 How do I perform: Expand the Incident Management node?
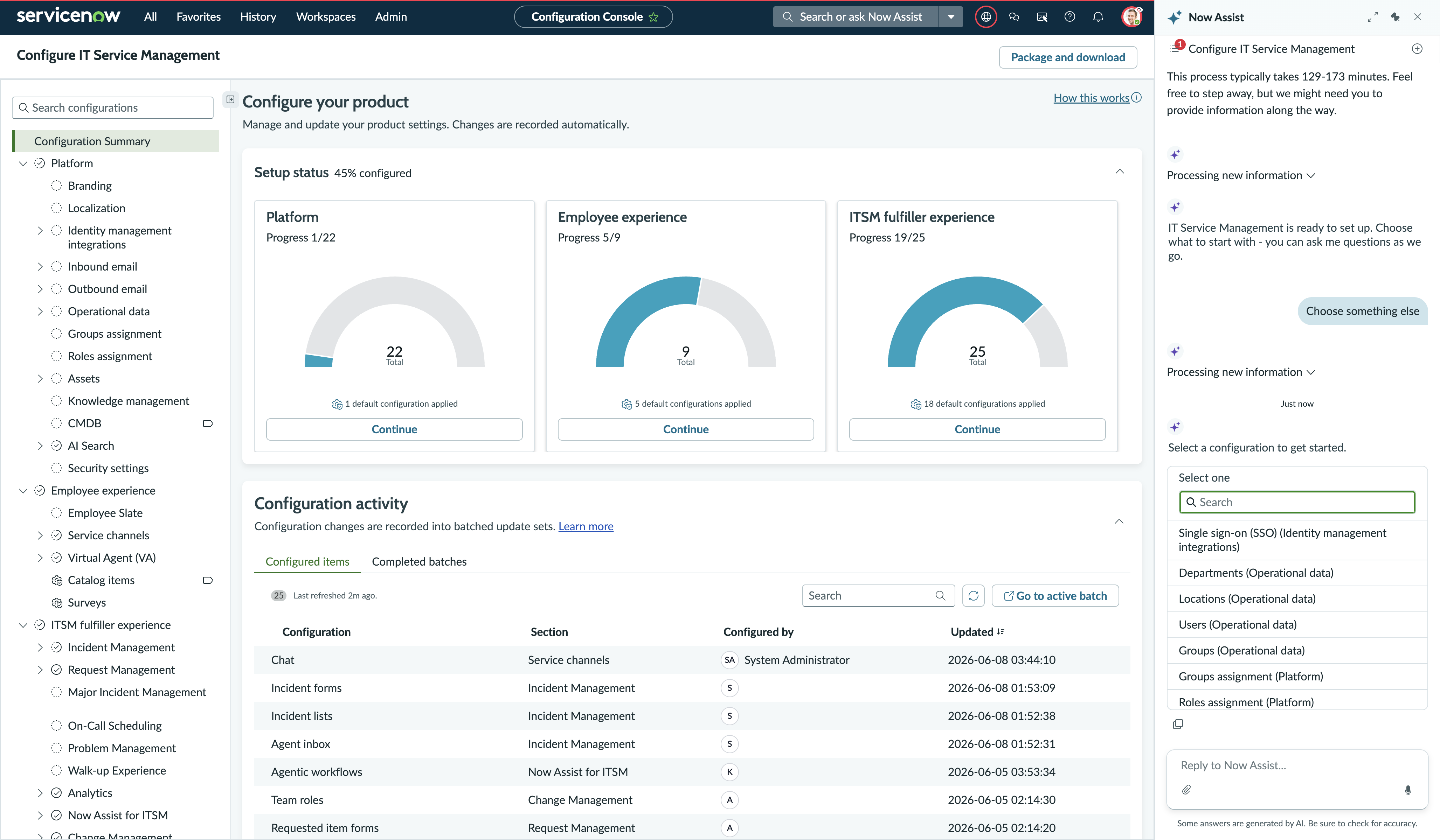(x=40, y=647)
